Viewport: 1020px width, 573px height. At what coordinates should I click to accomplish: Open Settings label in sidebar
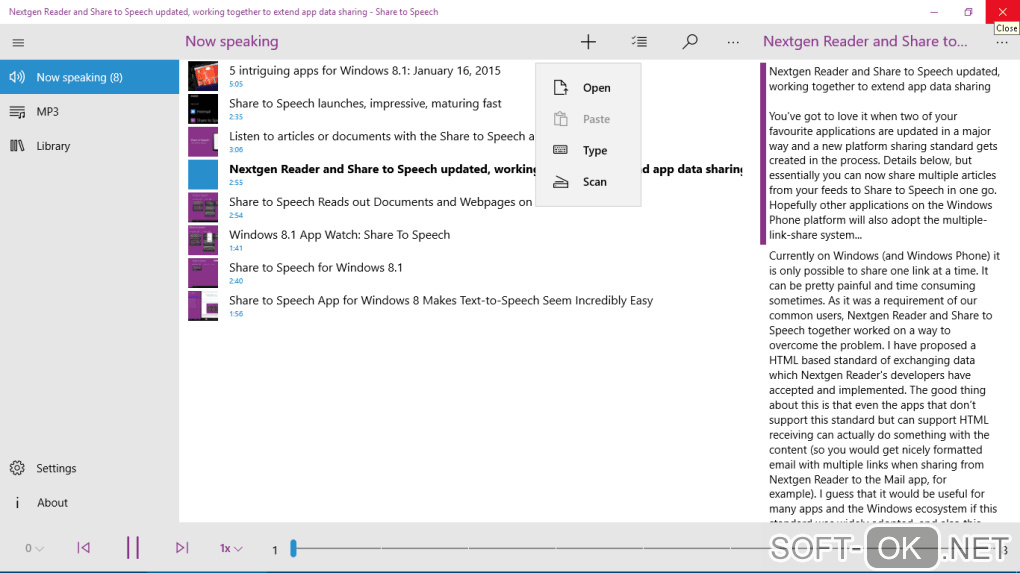click(56, 468)
